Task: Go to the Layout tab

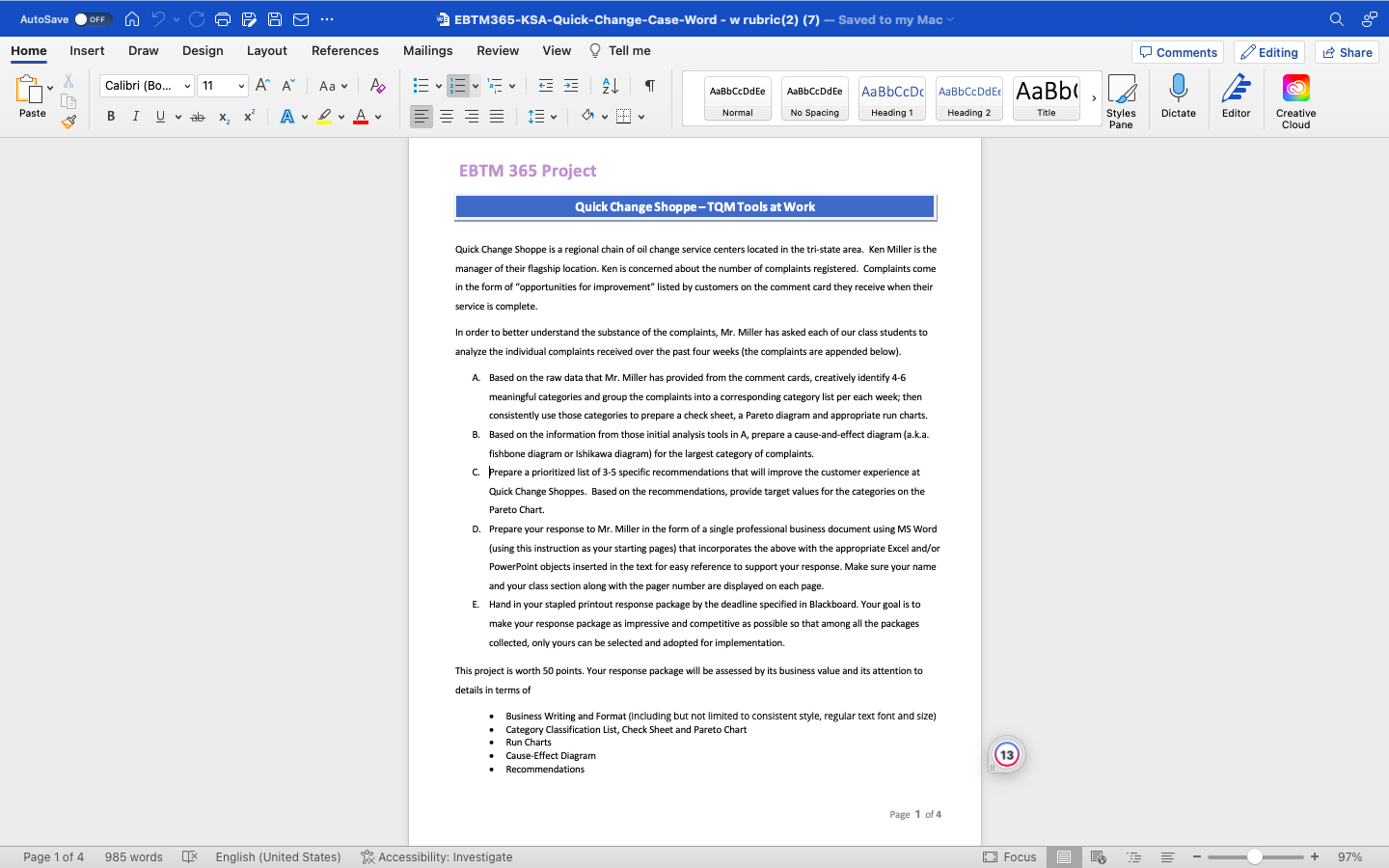Action: [267, 51]
